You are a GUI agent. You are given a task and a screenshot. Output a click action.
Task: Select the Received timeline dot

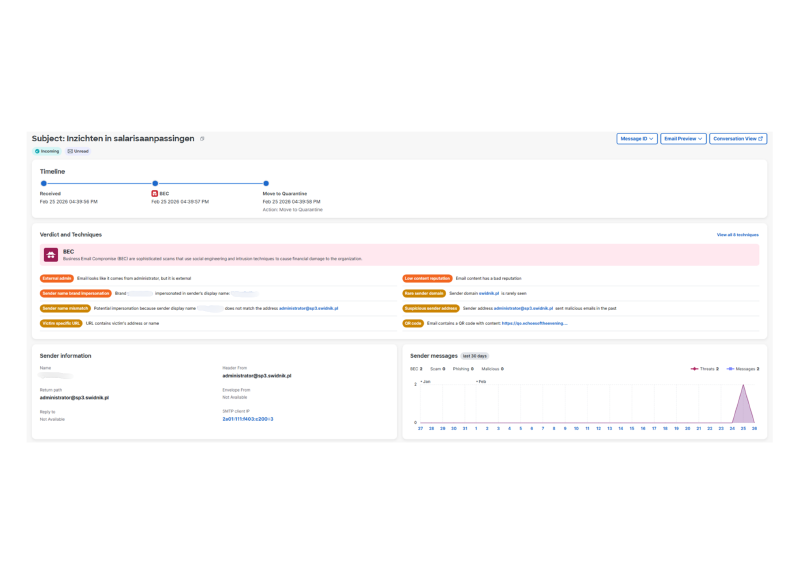coord(44,183)
